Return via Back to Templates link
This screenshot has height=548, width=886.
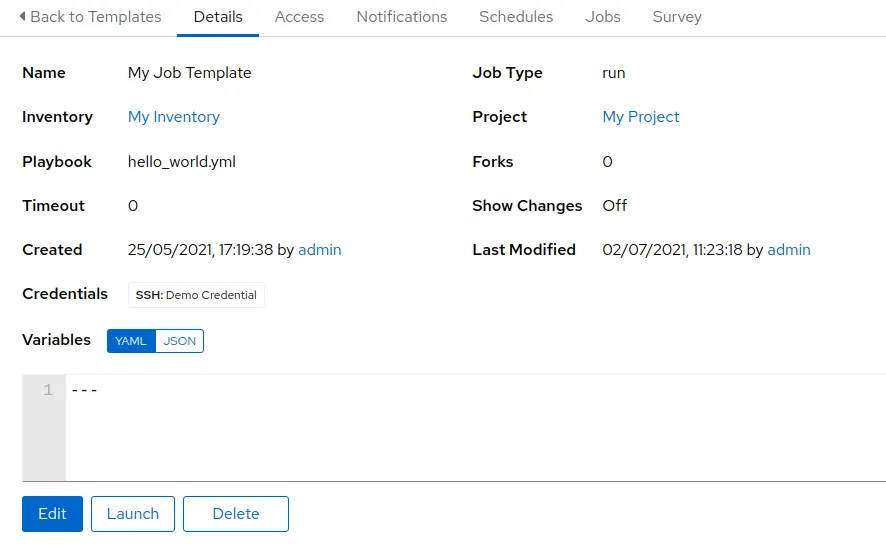click(96, 17)
